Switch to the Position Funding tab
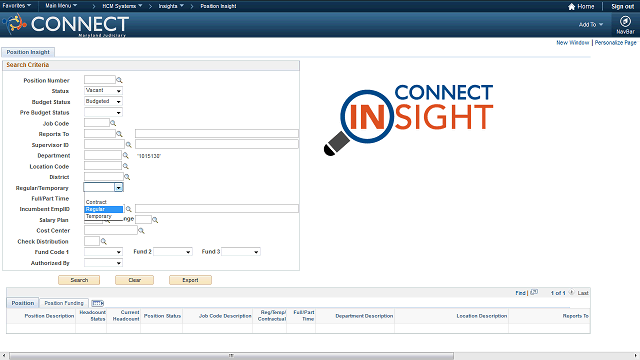 (64, 303)
